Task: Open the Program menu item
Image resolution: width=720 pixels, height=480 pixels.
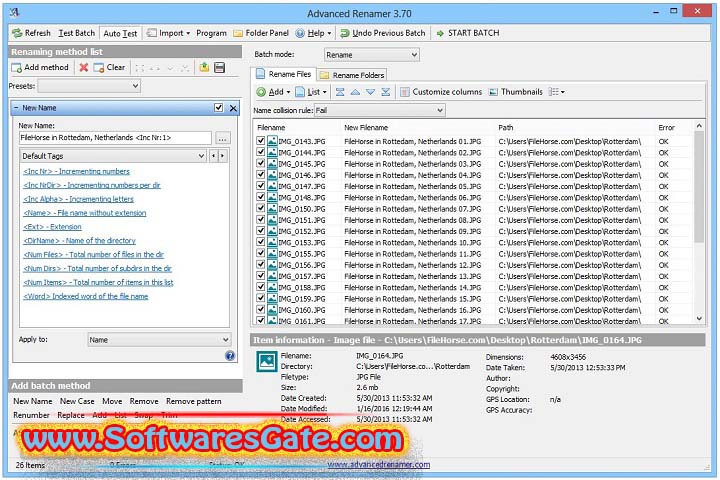Action: click(x=211, y=33)
